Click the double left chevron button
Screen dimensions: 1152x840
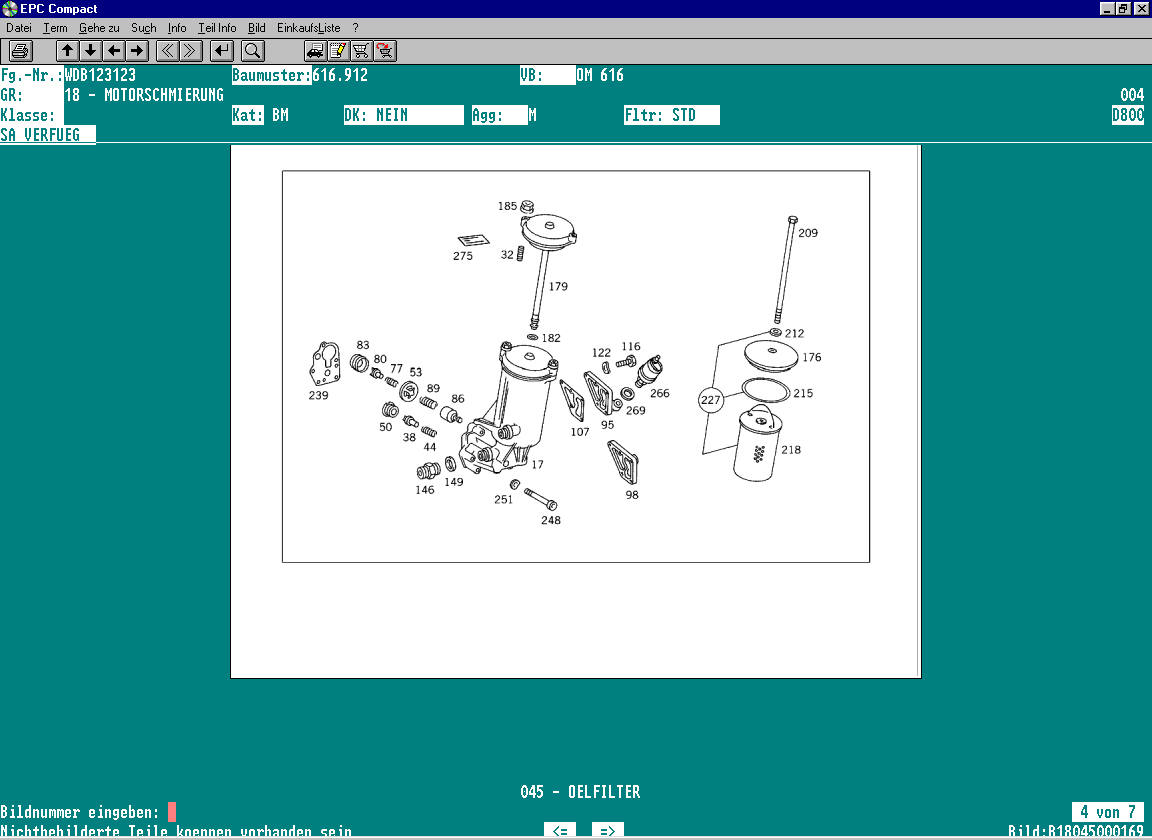(168, 50)
